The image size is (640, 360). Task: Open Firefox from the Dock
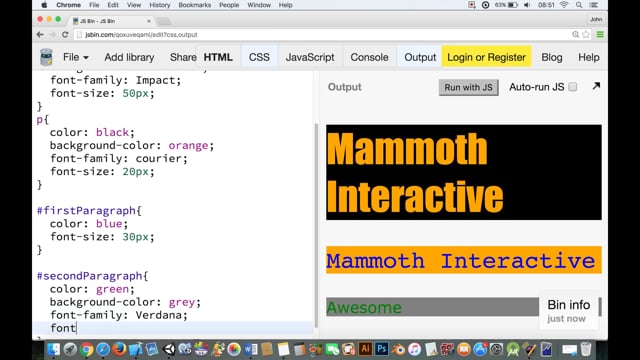coord(119,349)
